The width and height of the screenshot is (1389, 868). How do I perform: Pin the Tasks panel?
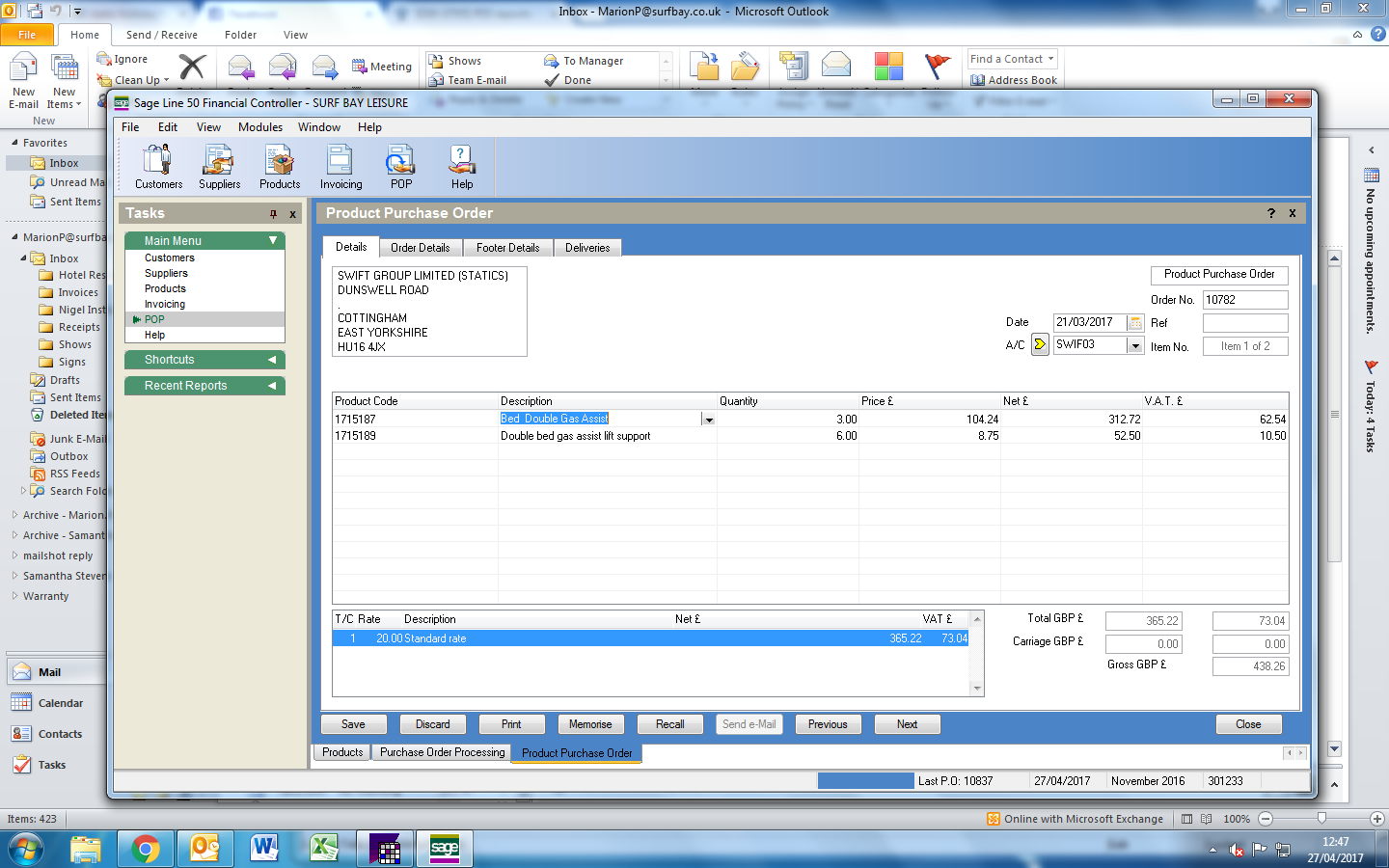pyautogui.click(x=273, y=214)
